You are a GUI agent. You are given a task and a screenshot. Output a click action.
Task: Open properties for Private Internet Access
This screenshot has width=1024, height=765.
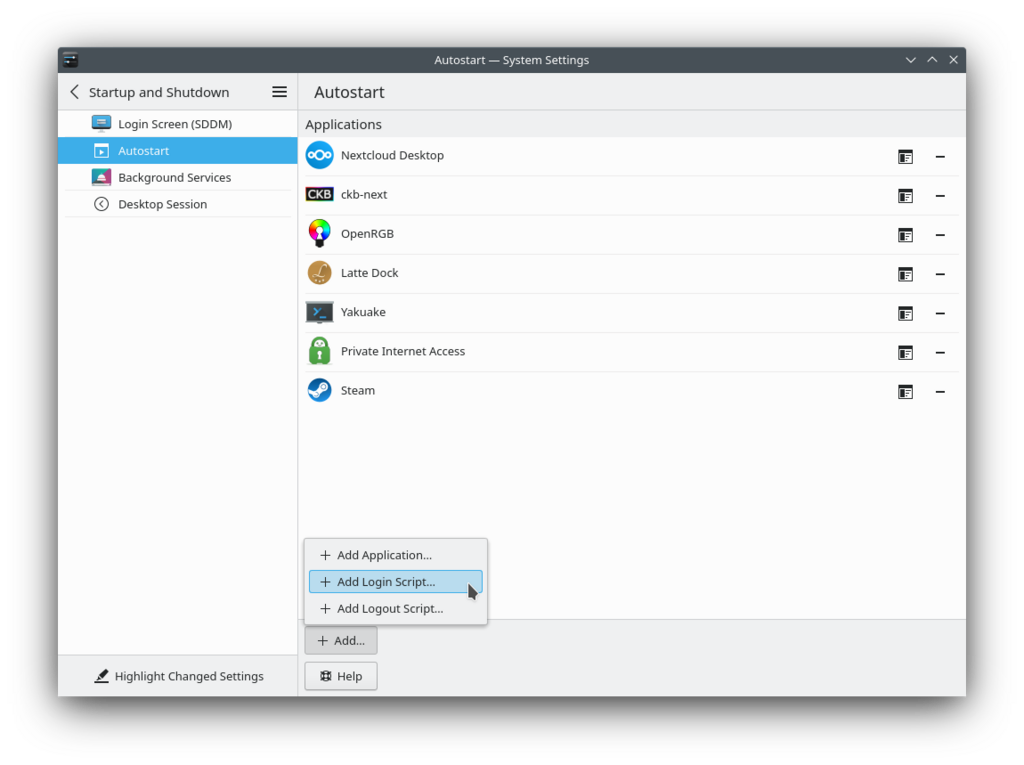point(905,353)
